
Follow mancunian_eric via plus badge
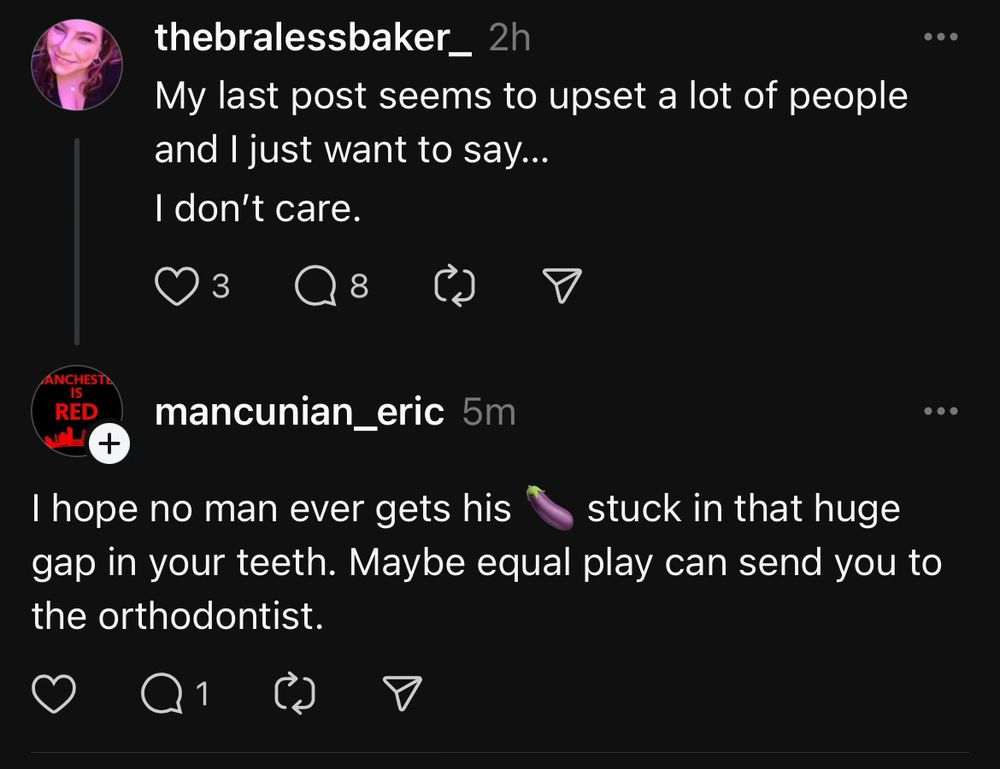(110, 443)
